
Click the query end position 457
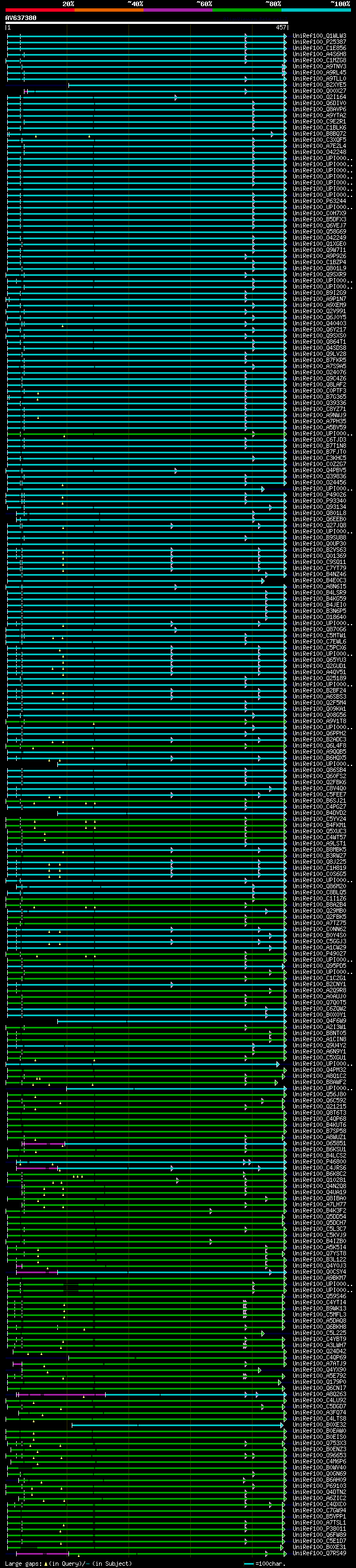point(281,27)
